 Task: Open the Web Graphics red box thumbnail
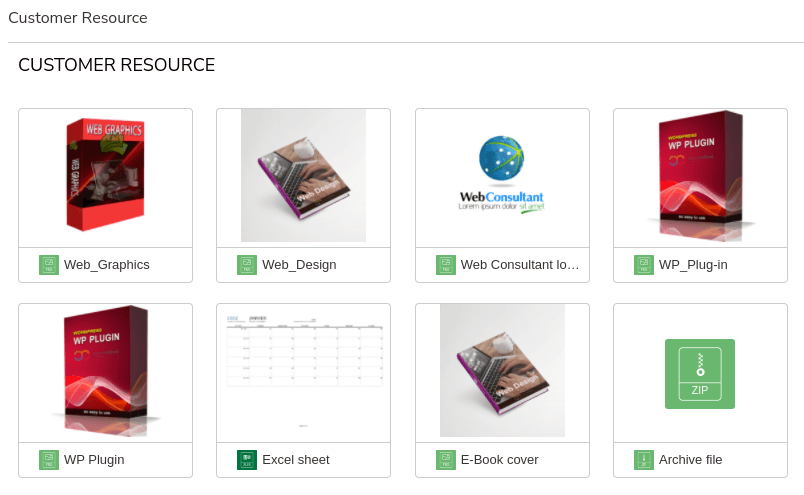click(105, 176)
